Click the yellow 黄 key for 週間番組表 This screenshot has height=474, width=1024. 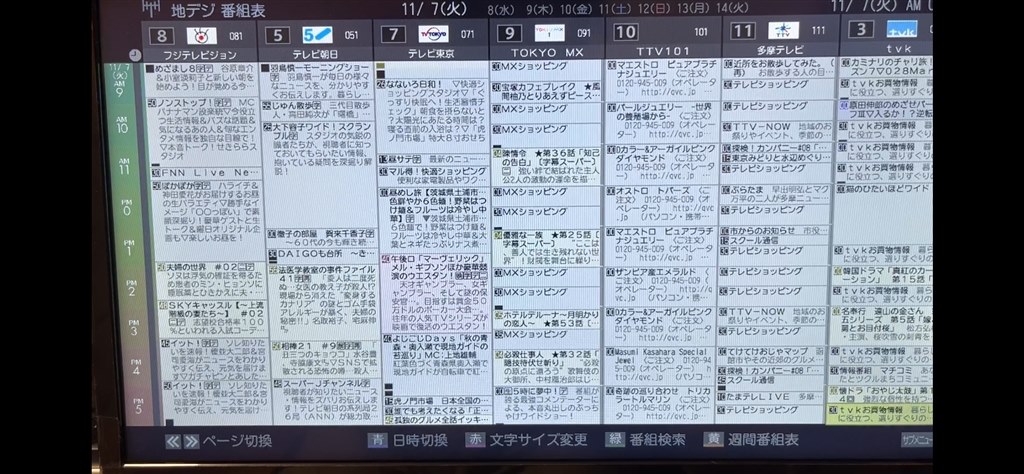point(713,439)
